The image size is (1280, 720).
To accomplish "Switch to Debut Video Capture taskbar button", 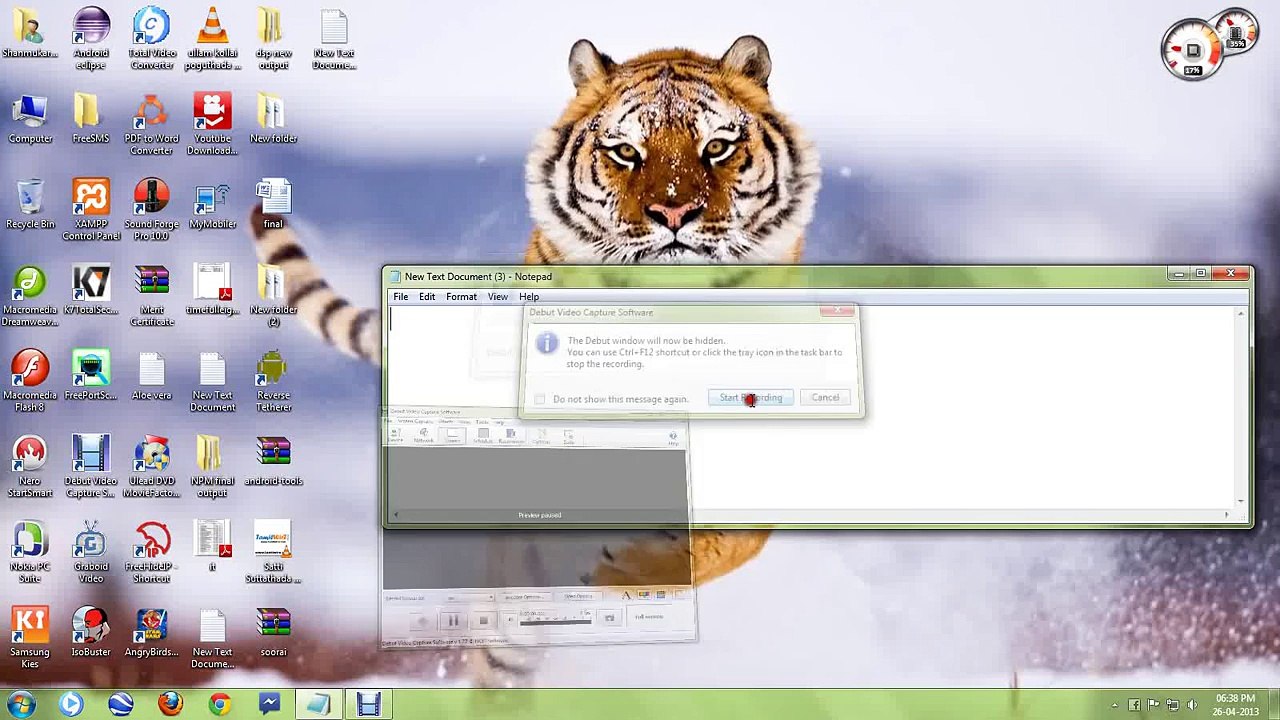I will click(369, 704).
